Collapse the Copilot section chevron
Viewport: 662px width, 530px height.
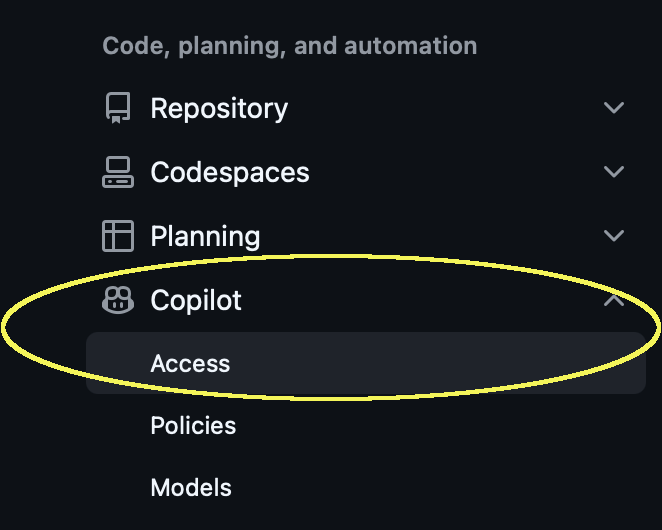(x=614, y=300)
